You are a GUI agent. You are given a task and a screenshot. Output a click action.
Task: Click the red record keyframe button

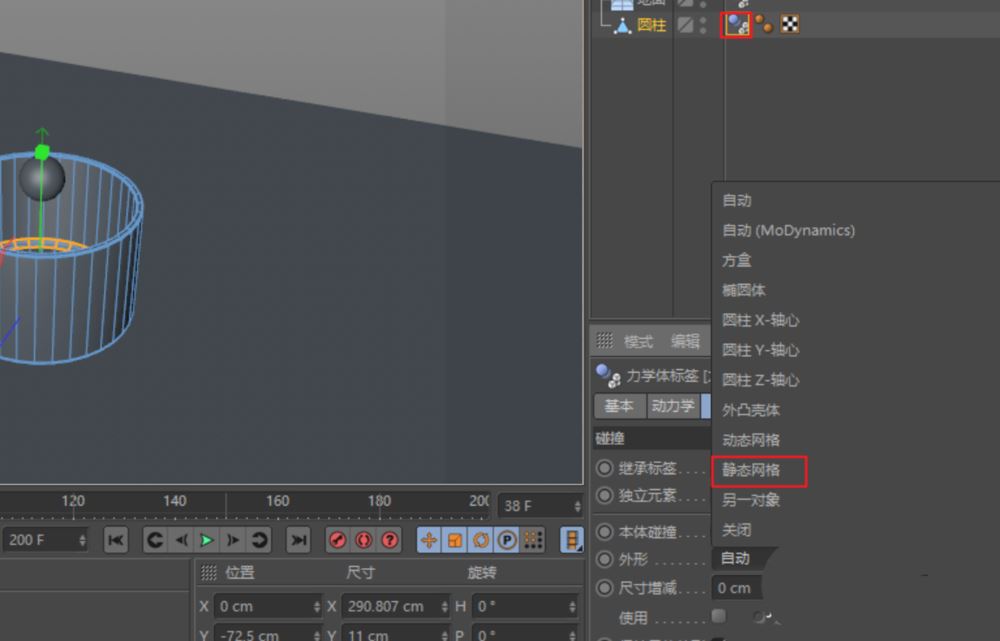click(x=337, y=540)
